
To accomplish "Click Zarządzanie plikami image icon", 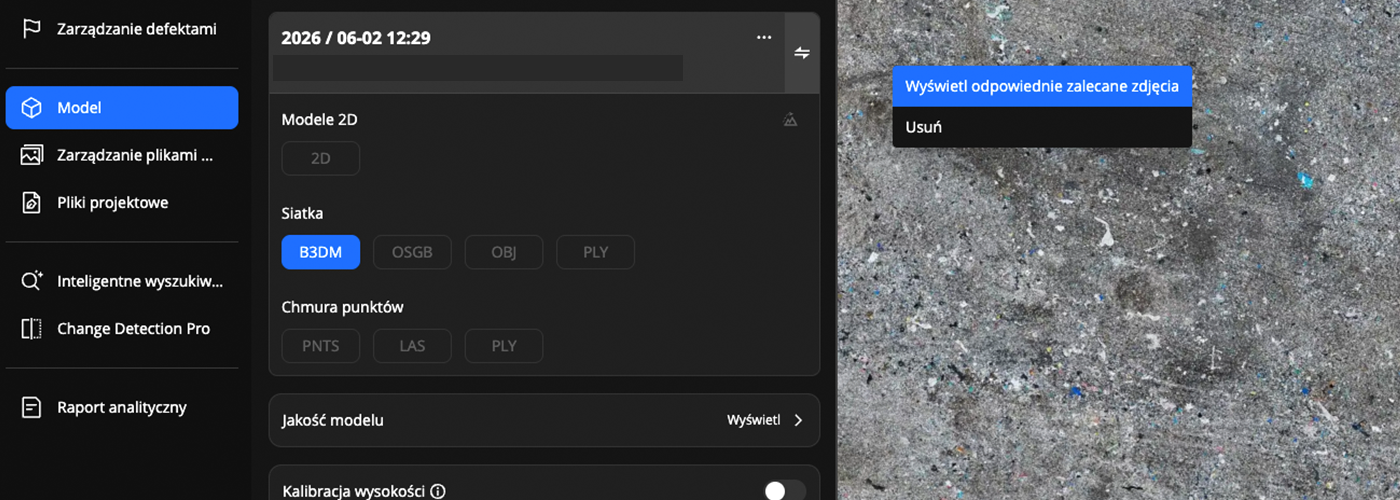I will (x=31, y=155).
